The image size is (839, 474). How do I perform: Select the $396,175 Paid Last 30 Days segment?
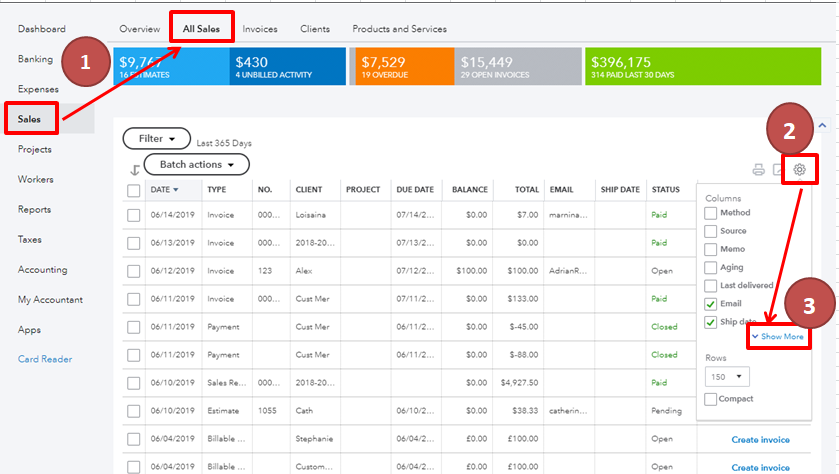click(x=703, y=66)
